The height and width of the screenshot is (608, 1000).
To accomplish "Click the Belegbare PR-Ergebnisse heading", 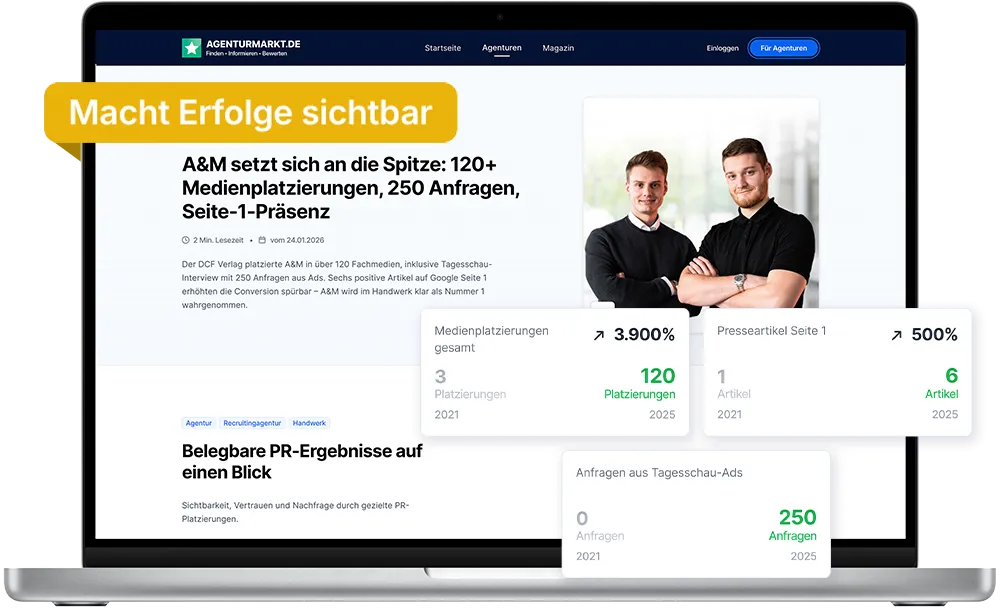I will [x=302, y=462].
